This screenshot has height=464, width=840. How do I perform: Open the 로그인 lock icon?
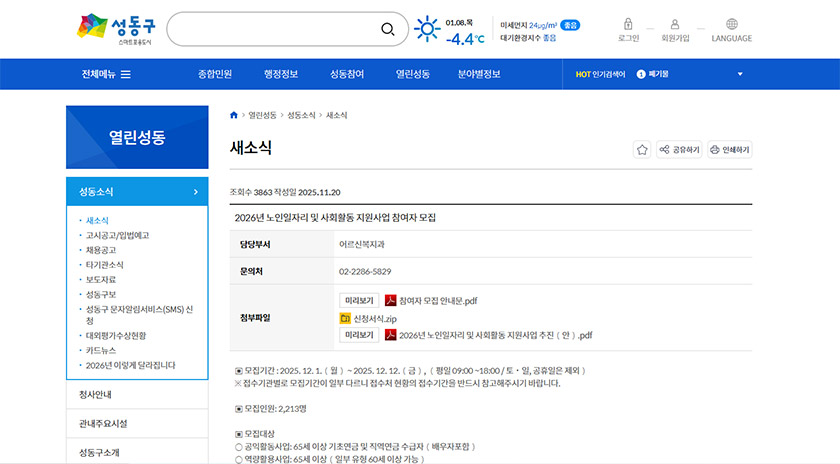628,24
